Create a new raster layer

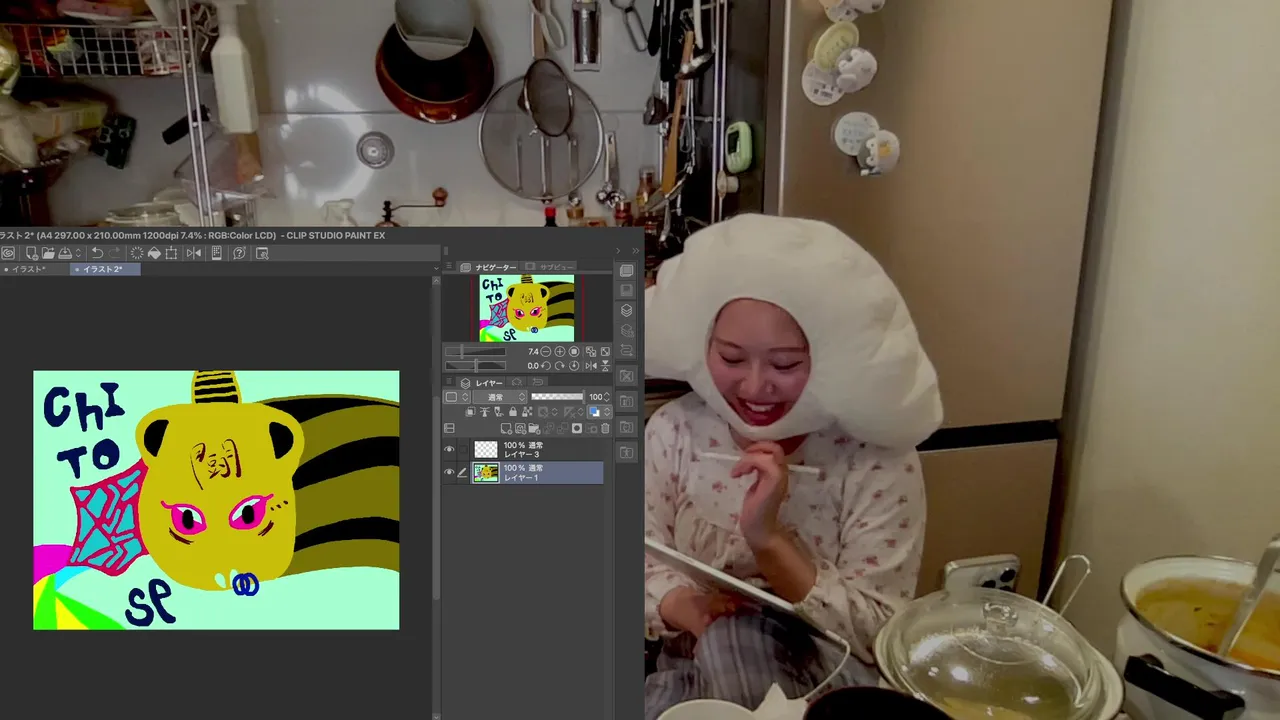[506, 428]
